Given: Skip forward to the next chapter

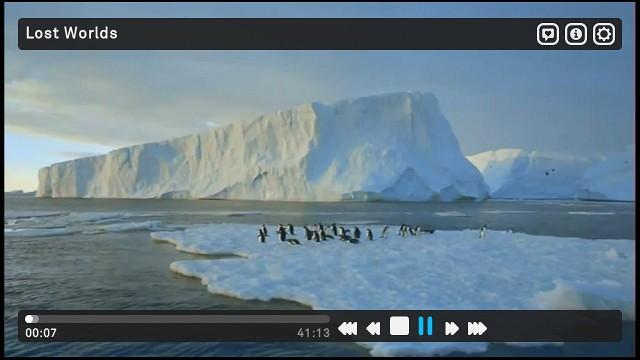Looking at the screenshot, I should pos(477,328).
